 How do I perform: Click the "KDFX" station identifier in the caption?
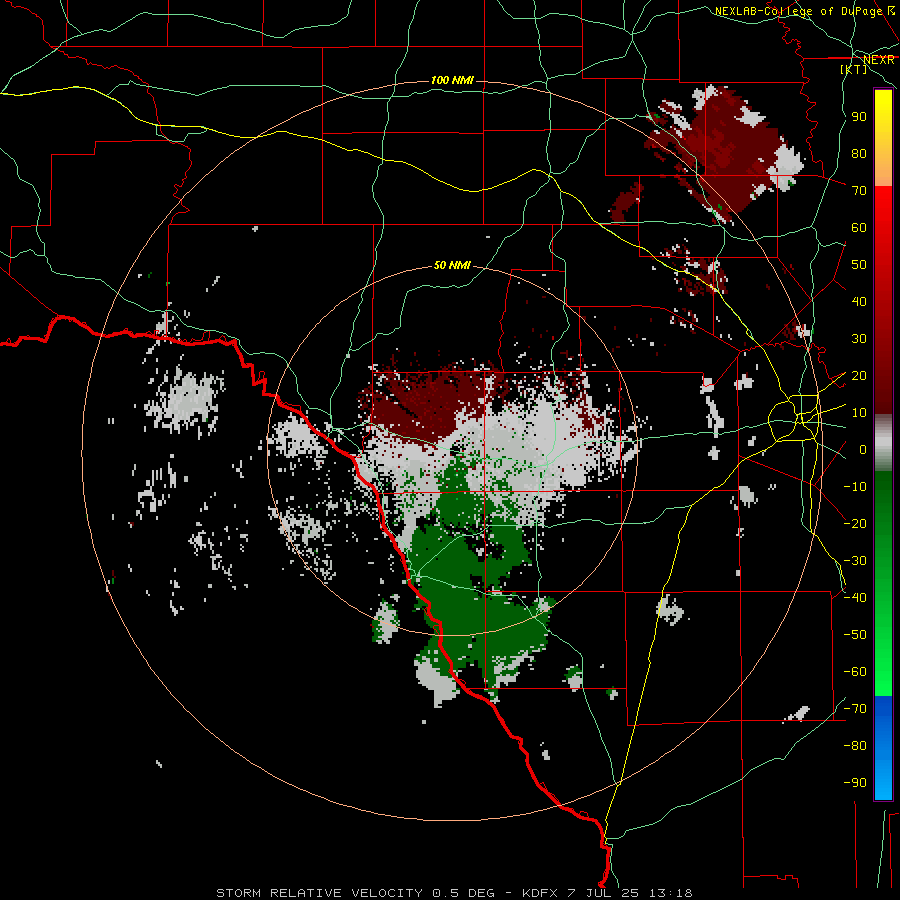[x=540, y=893]
